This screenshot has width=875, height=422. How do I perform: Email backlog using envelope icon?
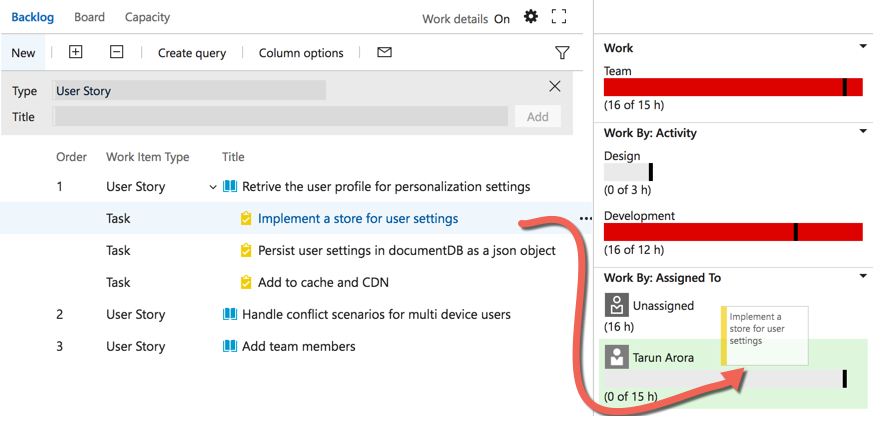coord(384,52)
